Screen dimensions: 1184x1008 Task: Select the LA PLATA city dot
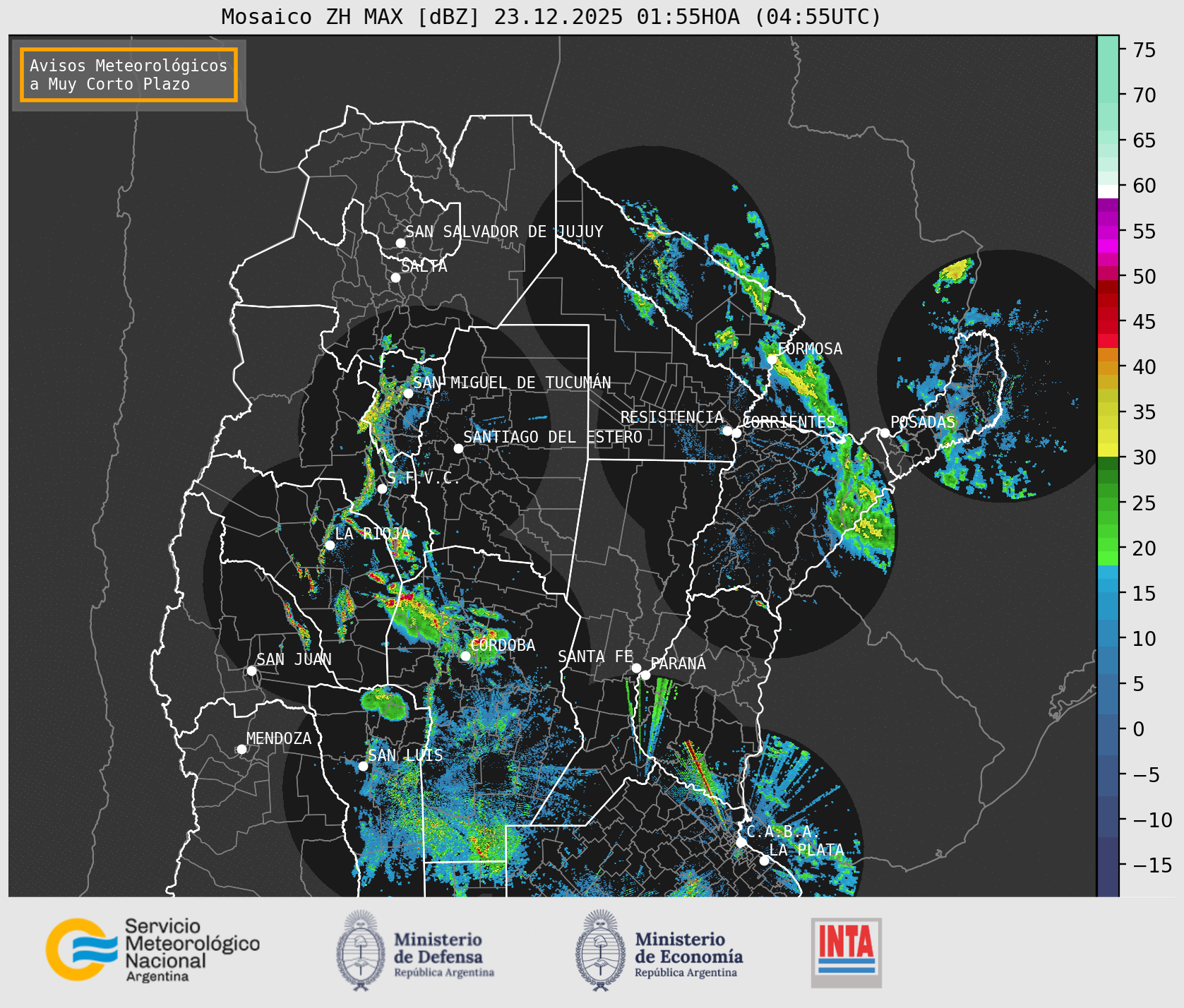tap(764, 860)
